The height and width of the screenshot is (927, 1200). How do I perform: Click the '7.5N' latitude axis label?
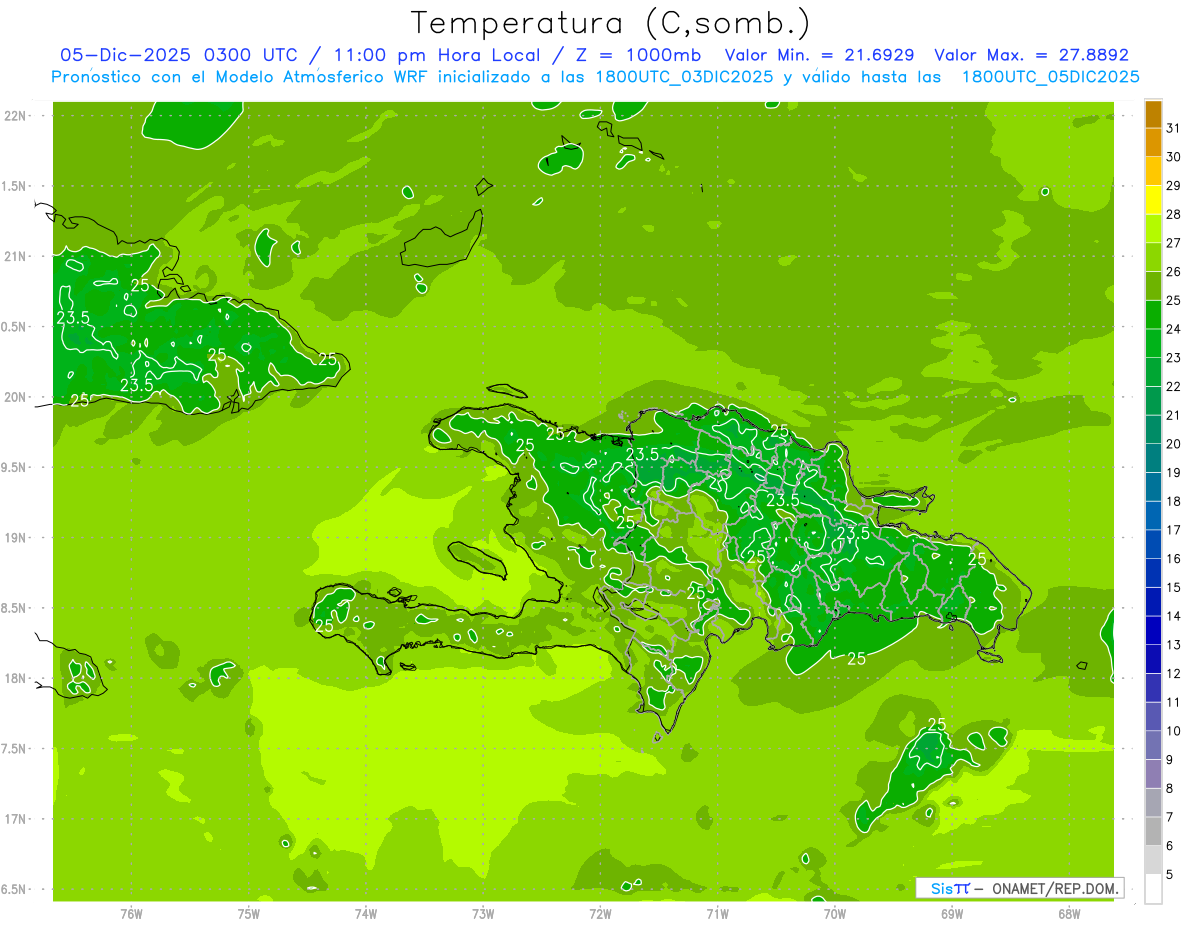15,749
